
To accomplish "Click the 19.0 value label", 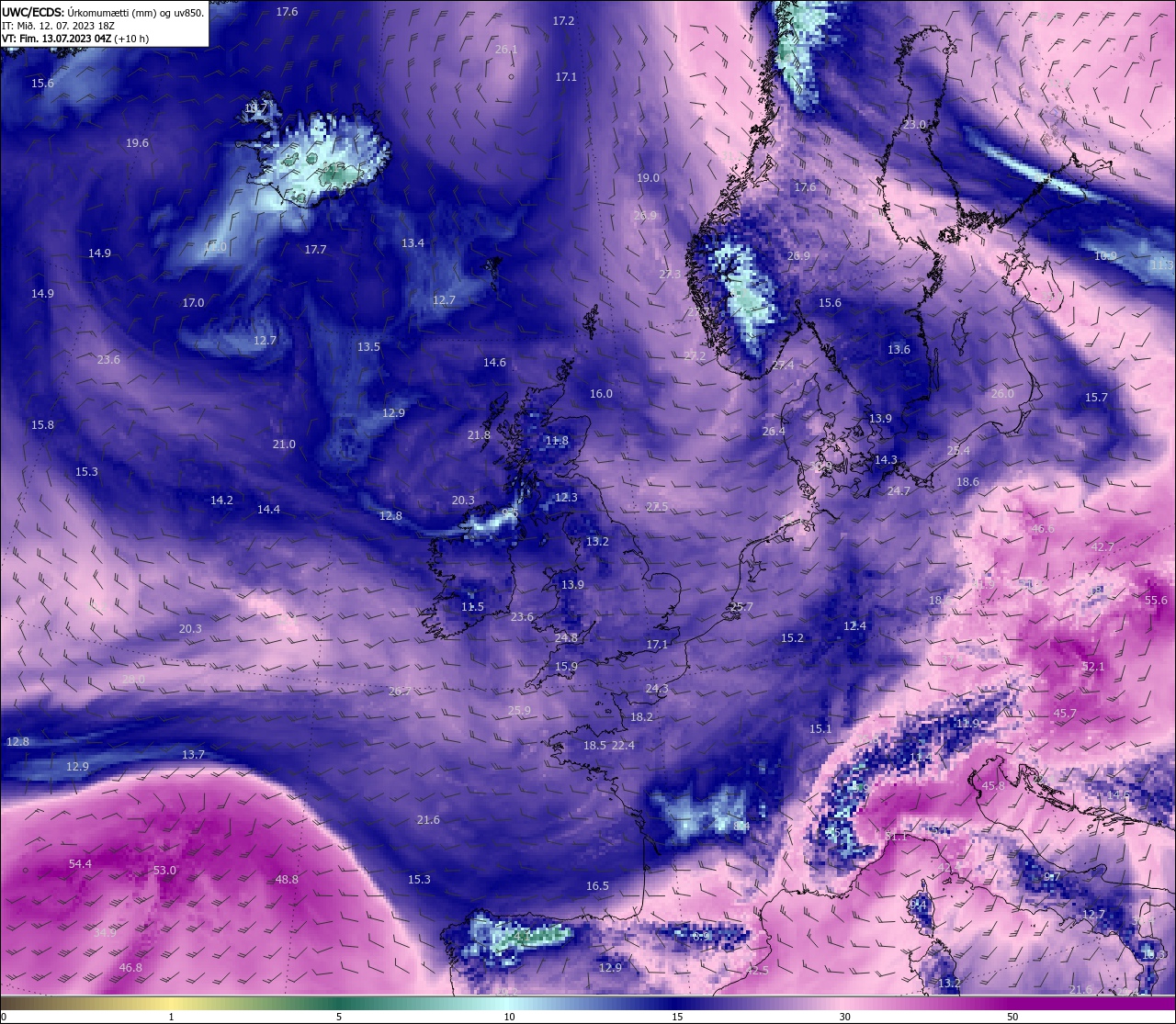I will pyautogui.click(x=649, y=178).
